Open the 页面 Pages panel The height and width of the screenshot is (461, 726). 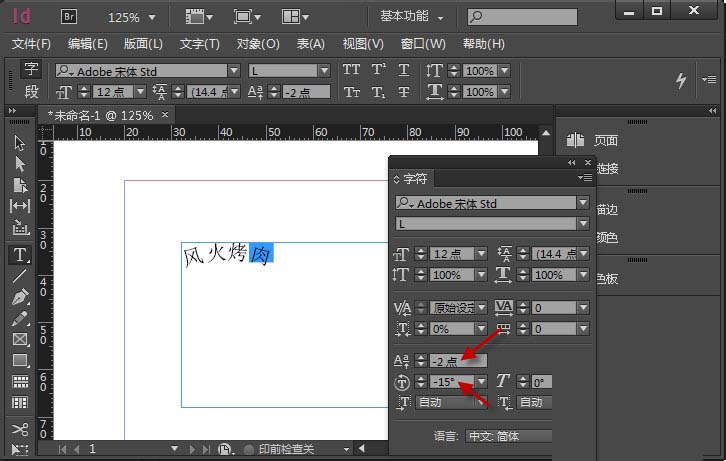593,140
